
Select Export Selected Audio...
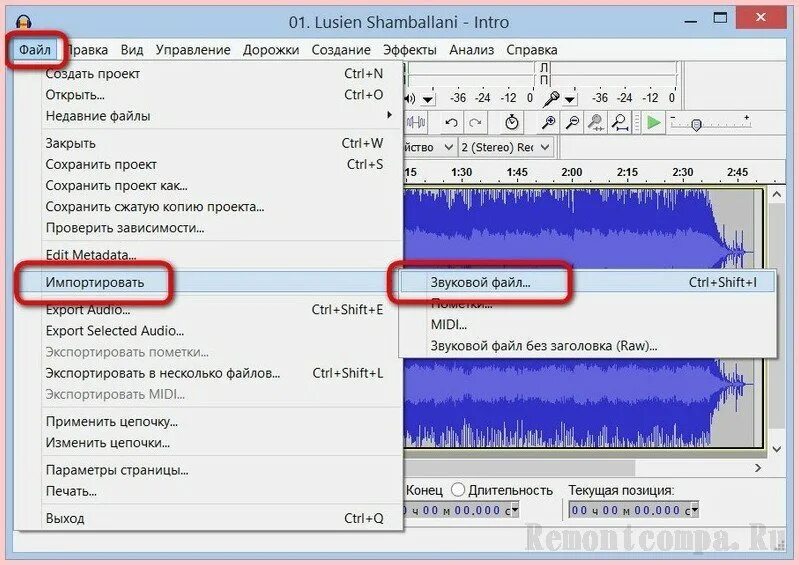[209, 331]
